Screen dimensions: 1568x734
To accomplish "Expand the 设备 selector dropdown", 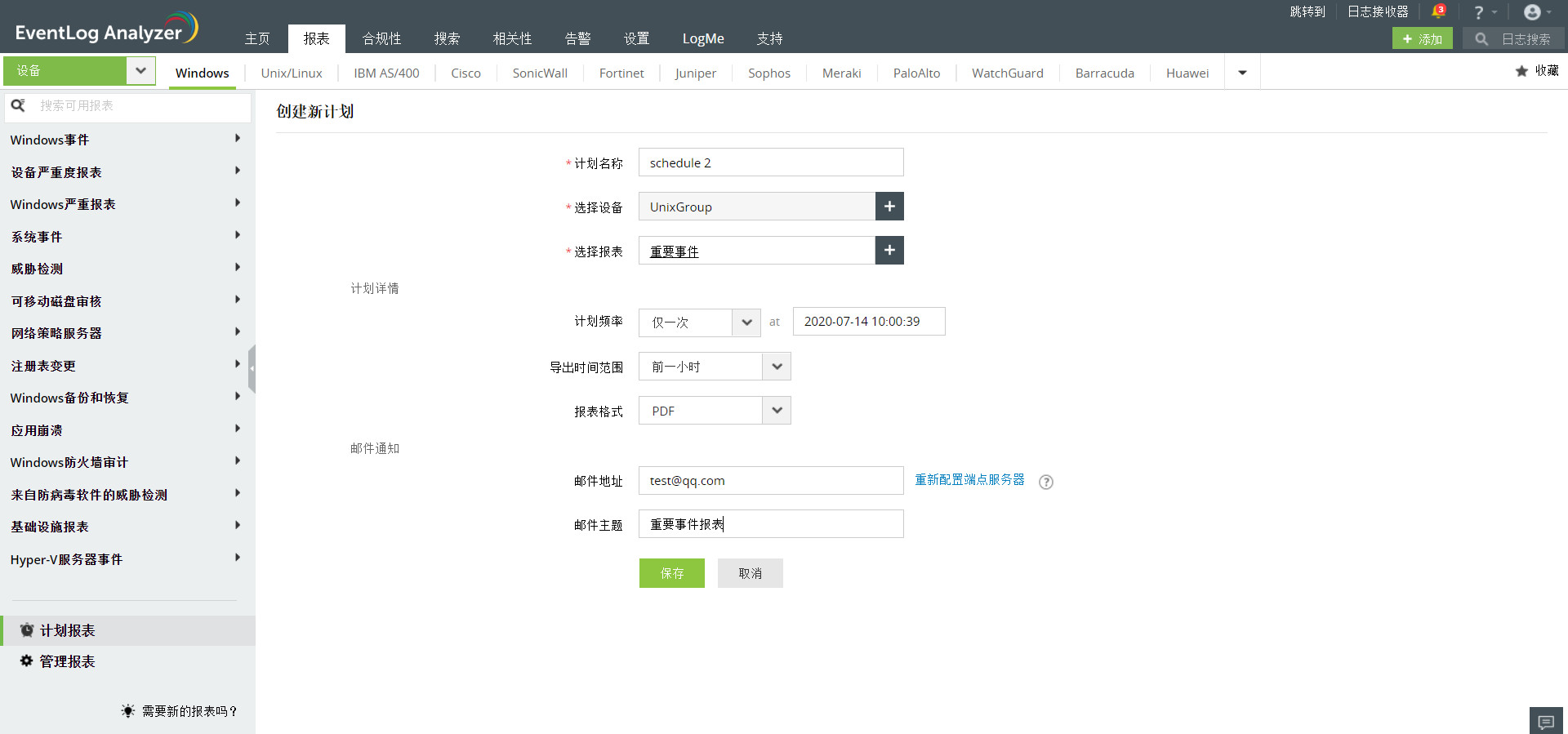I will coord(140,71).
